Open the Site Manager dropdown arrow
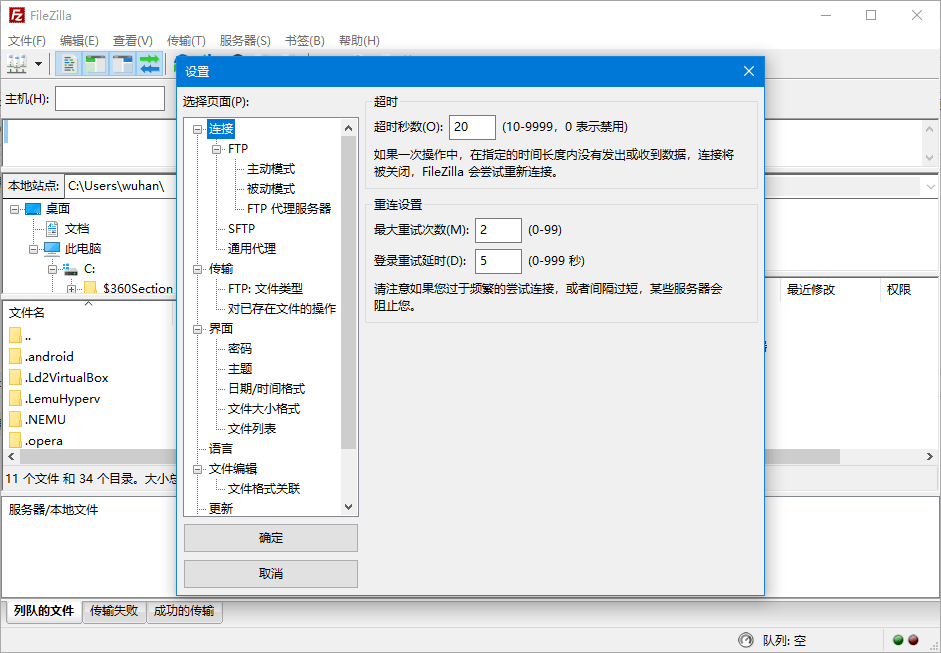Screen dimensions: 941x653 click(39, 63)
